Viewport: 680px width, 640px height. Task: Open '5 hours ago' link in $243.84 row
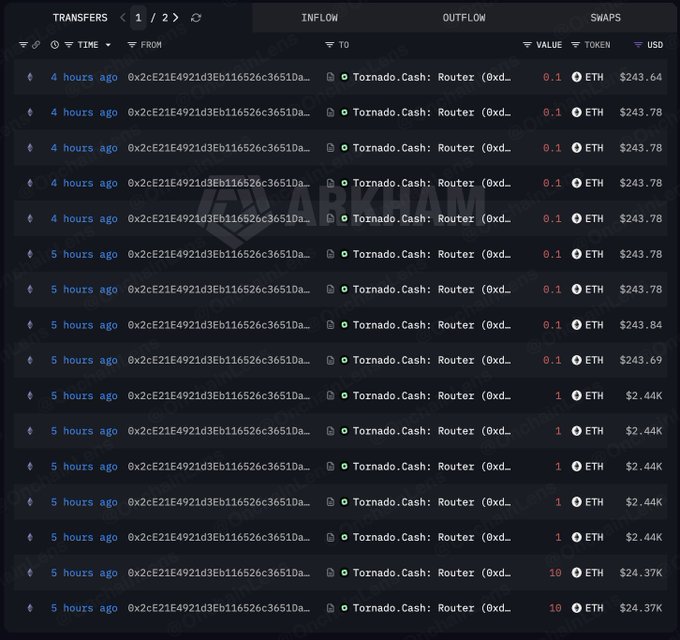[x=84, y=325]
